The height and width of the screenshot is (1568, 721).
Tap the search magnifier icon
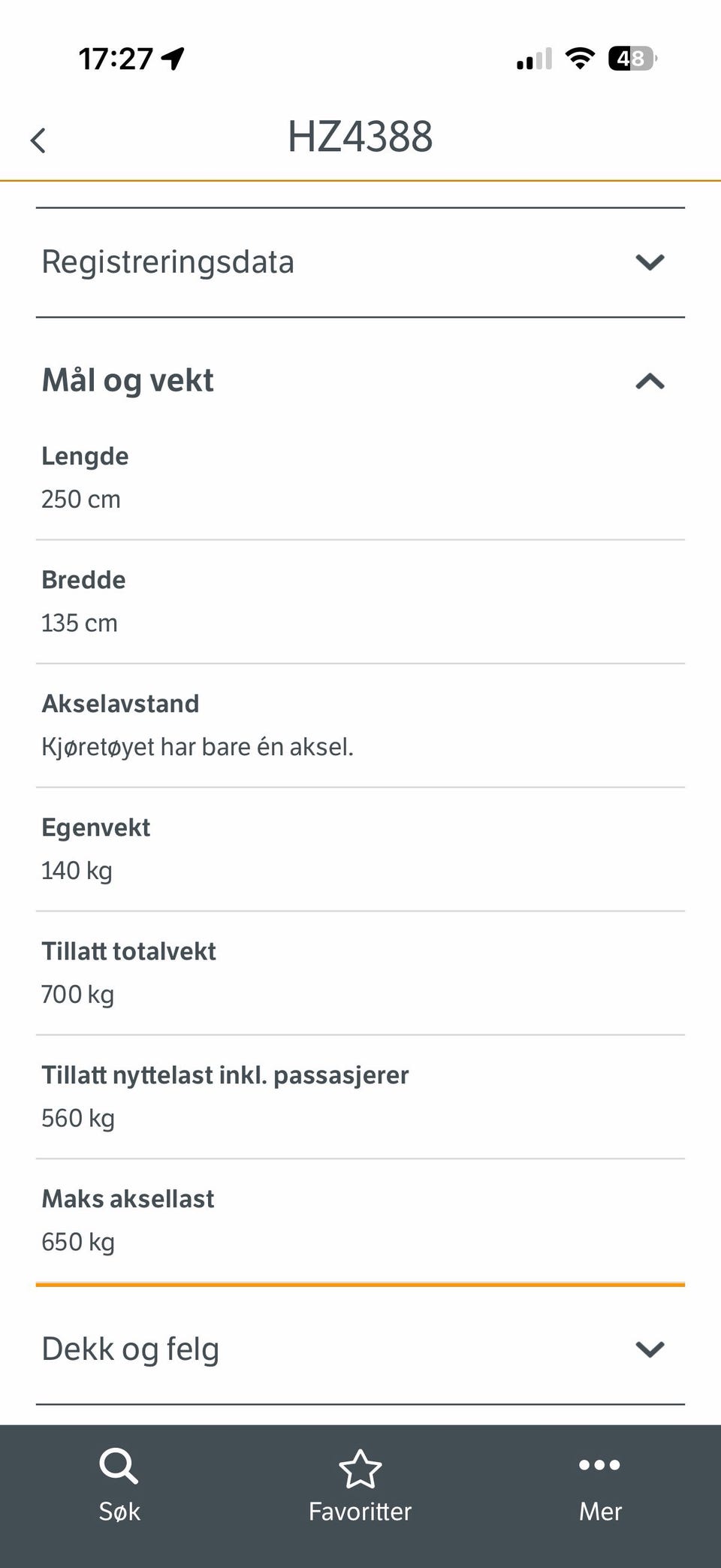pos(119,1467)
